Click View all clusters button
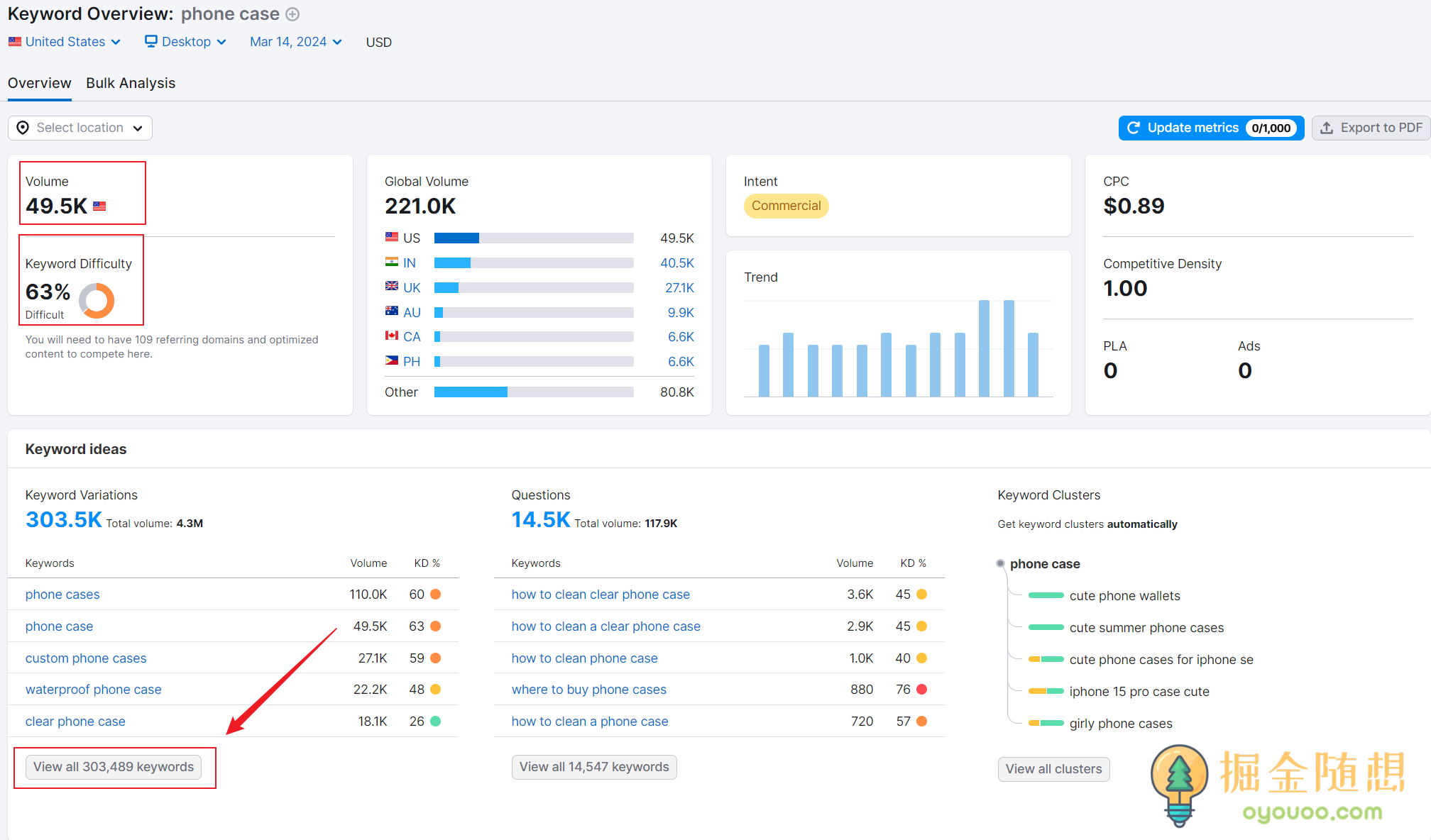 coord(1053,769)
